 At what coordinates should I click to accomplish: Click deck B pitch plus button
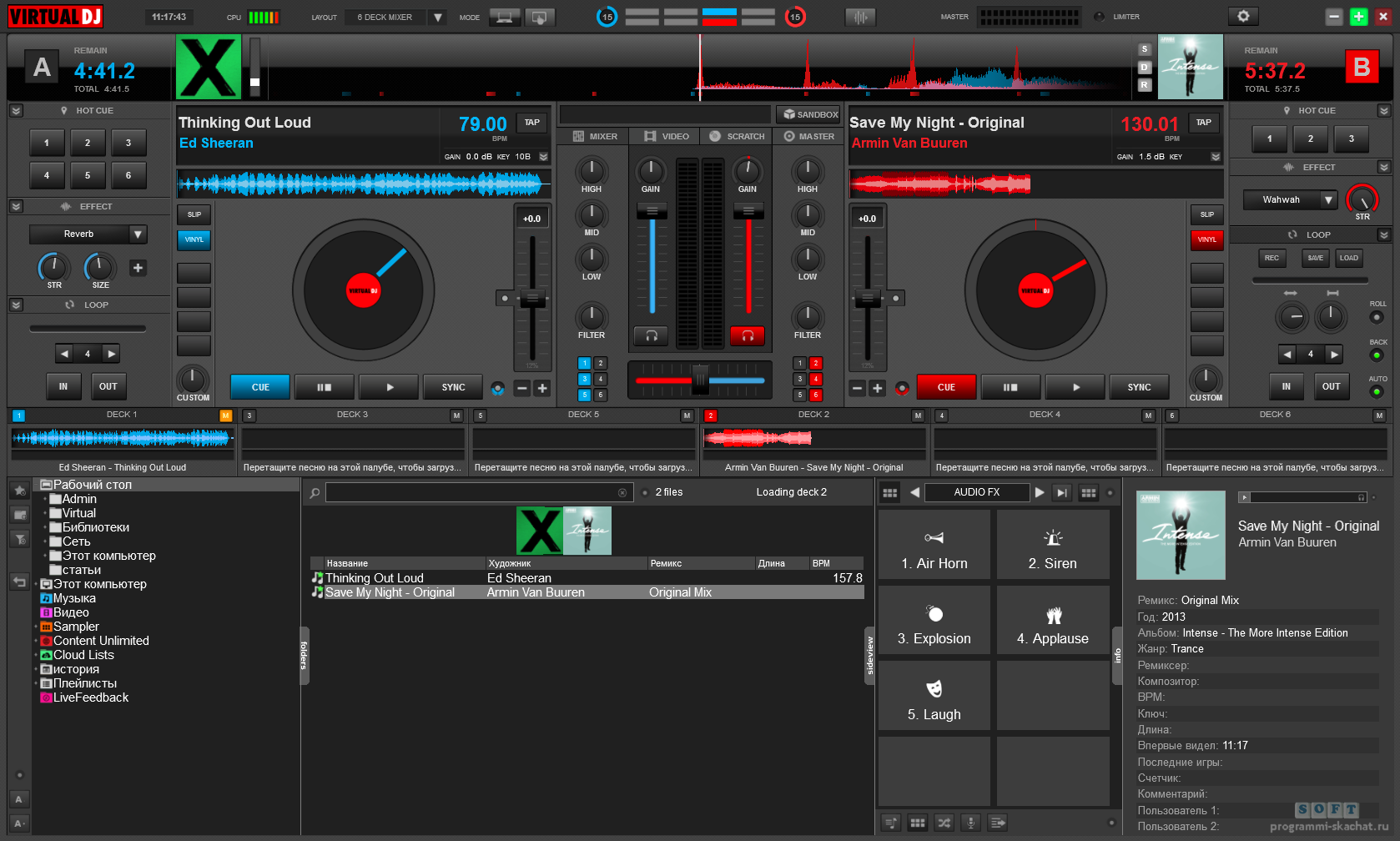coord(878,388)
